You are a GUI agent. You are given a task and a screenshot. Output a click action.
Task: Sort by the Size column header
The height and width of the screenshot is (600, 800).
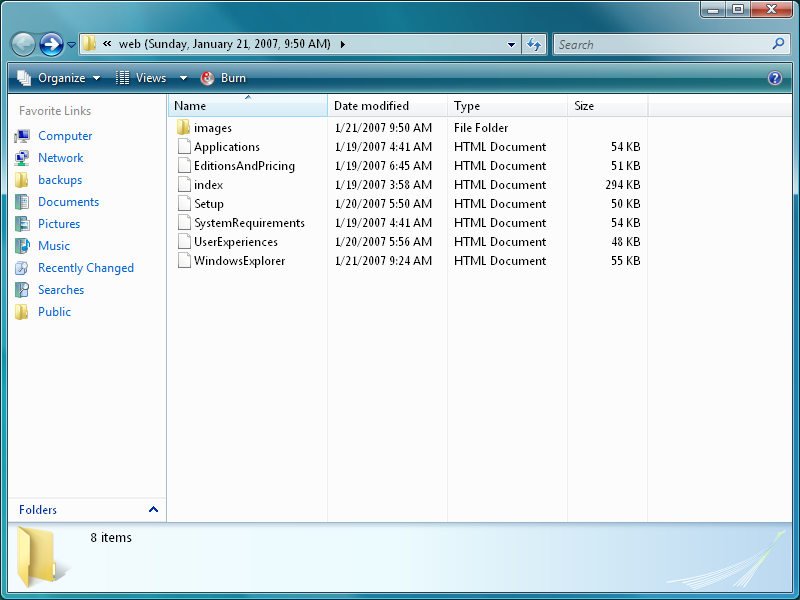[608, 106]
